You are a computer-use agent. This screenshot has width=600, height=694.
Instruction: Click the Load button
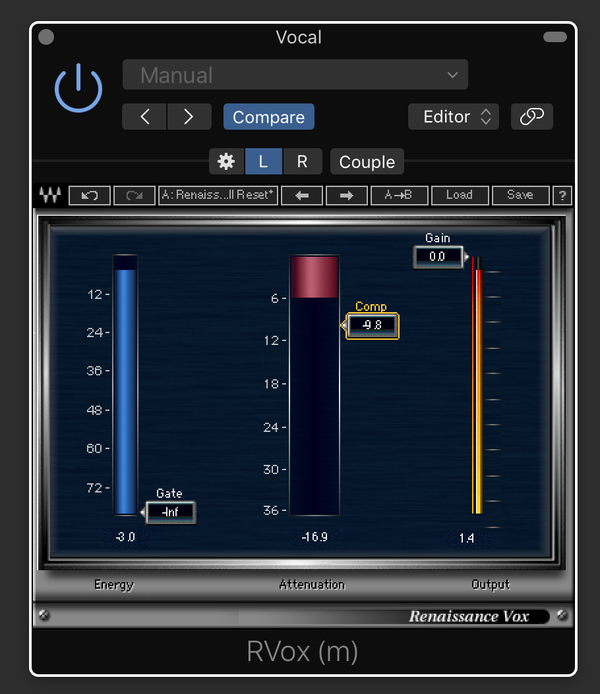[x=459, y=195]
